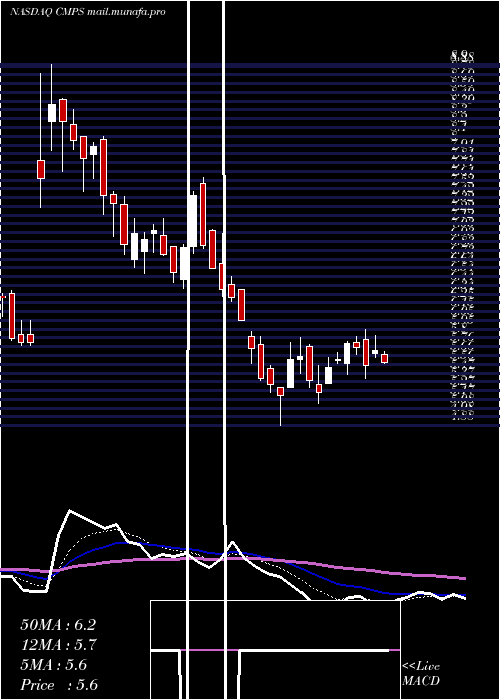500x700 pixels.
Task: Click the '12MA : 5.7' readout
Action: (x=59, y=645)
